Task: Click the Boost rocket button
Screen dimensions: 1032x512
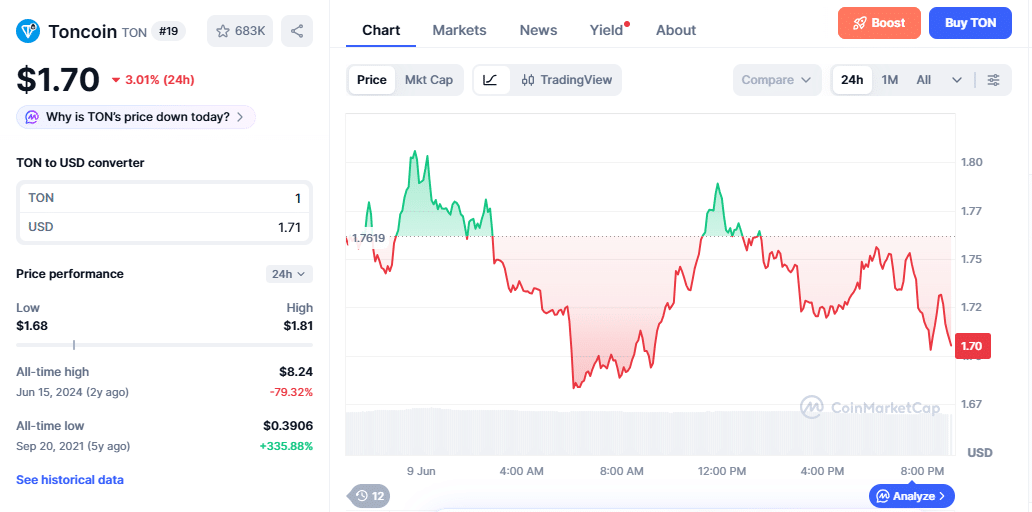Action: point(879,23)
